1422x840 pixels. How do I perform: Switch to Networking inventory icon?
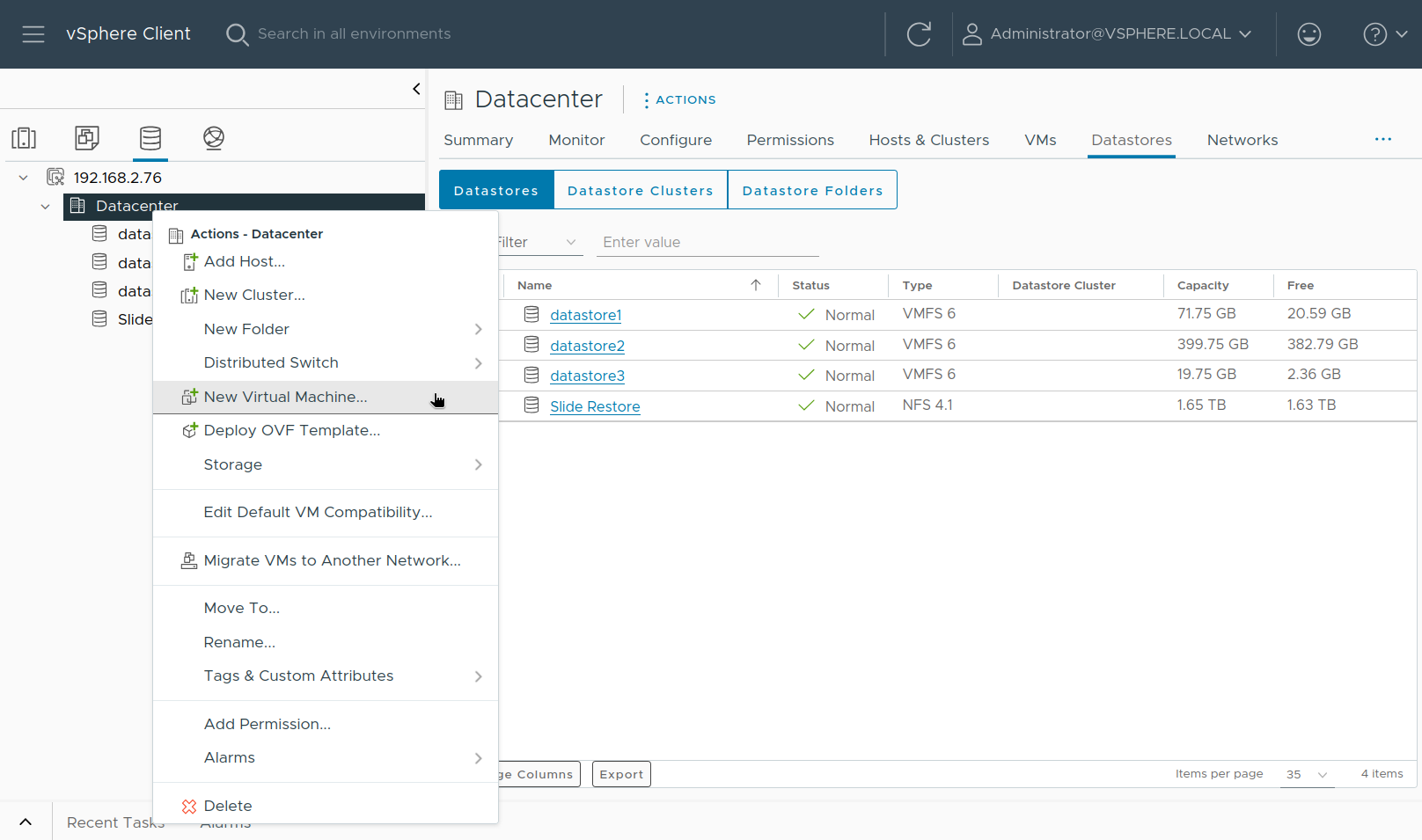214,138
